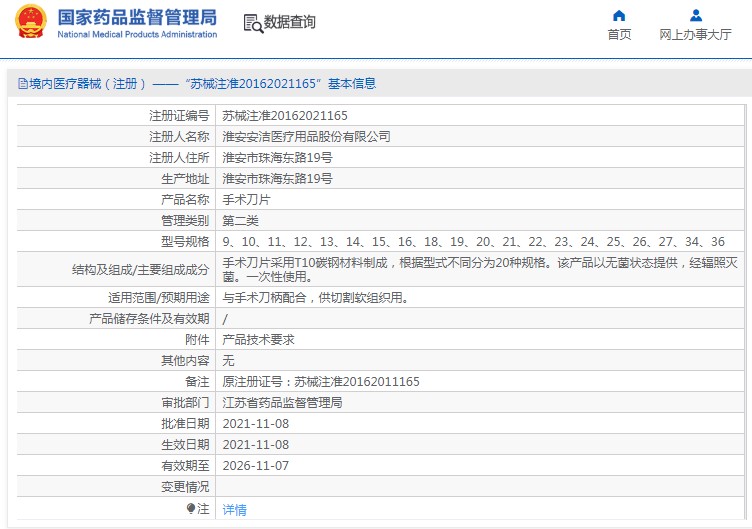Click the 审批部门 label
752x529 pixels.
[x=185, y=403]
